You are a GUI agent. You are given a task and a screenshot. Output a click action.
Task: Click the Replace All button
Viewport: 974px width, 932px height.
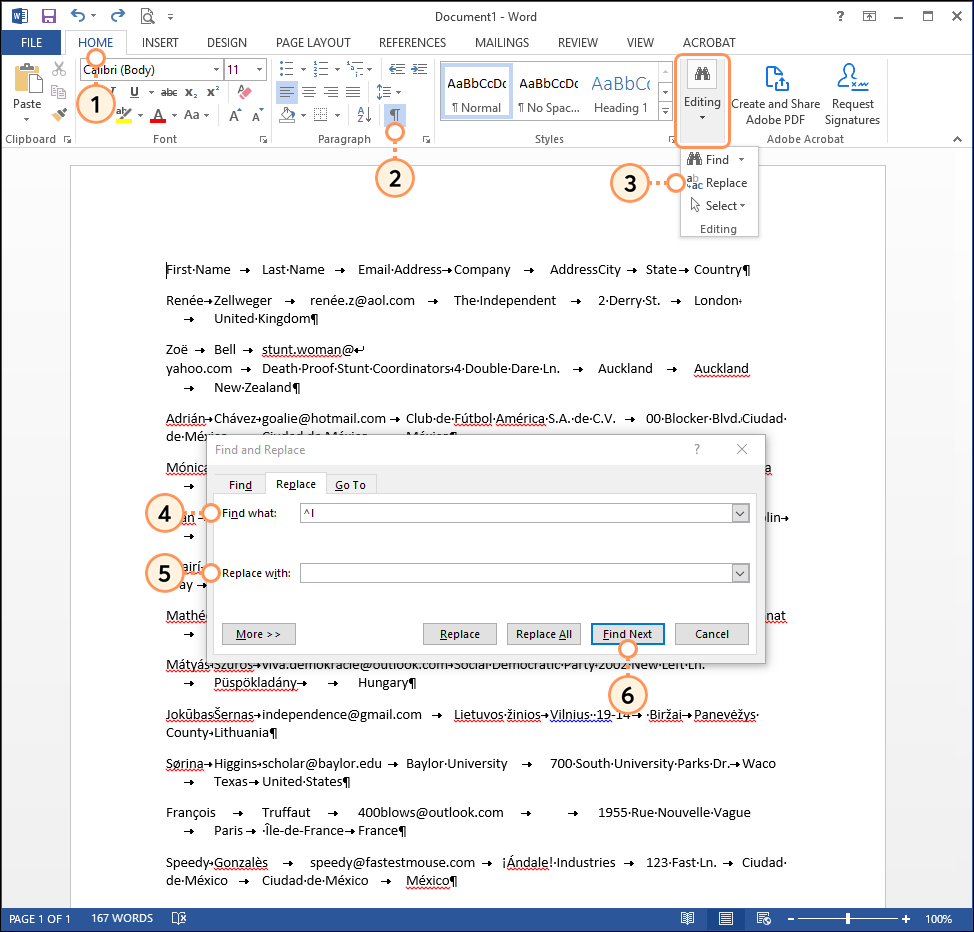pyautogui.click(x=544, y=634)
